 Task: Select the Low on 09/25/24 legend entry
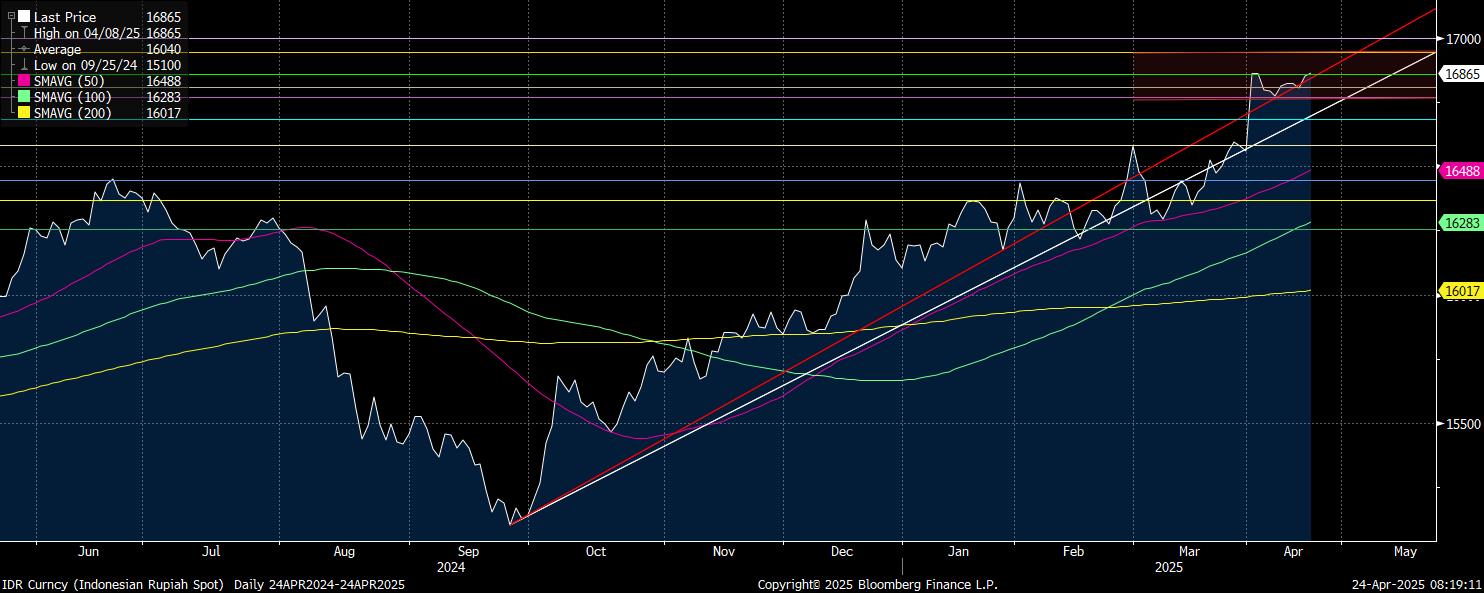point(86,65)
